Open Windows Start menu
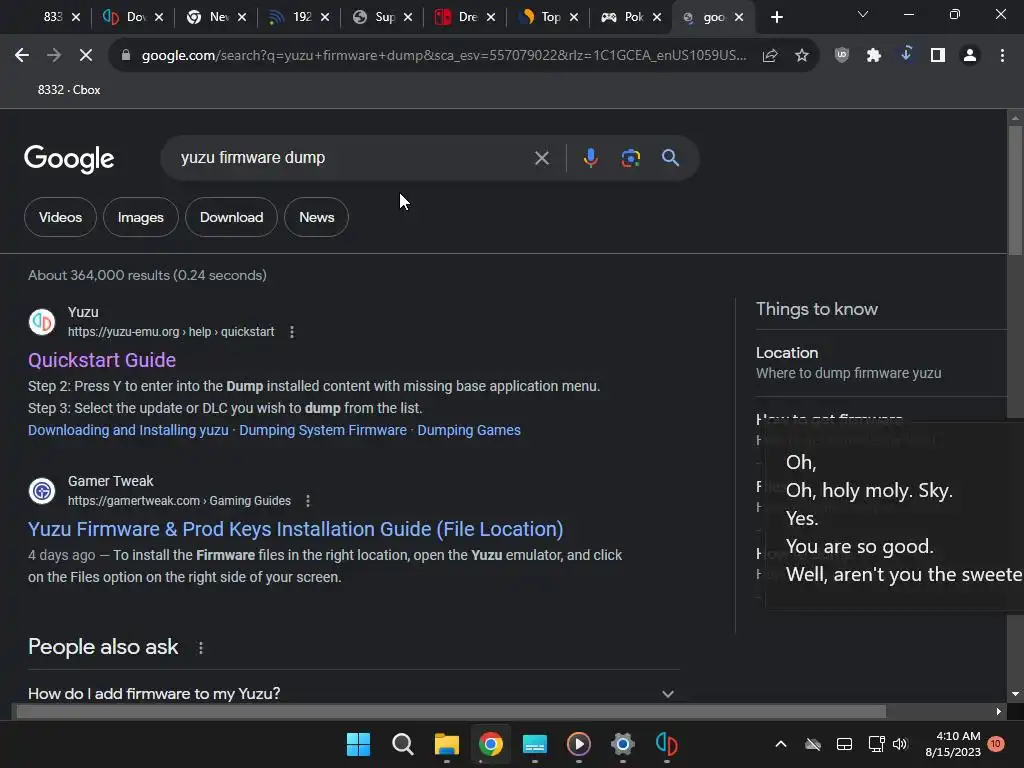This screenshot has height=768, width=1024. (358, 744)
